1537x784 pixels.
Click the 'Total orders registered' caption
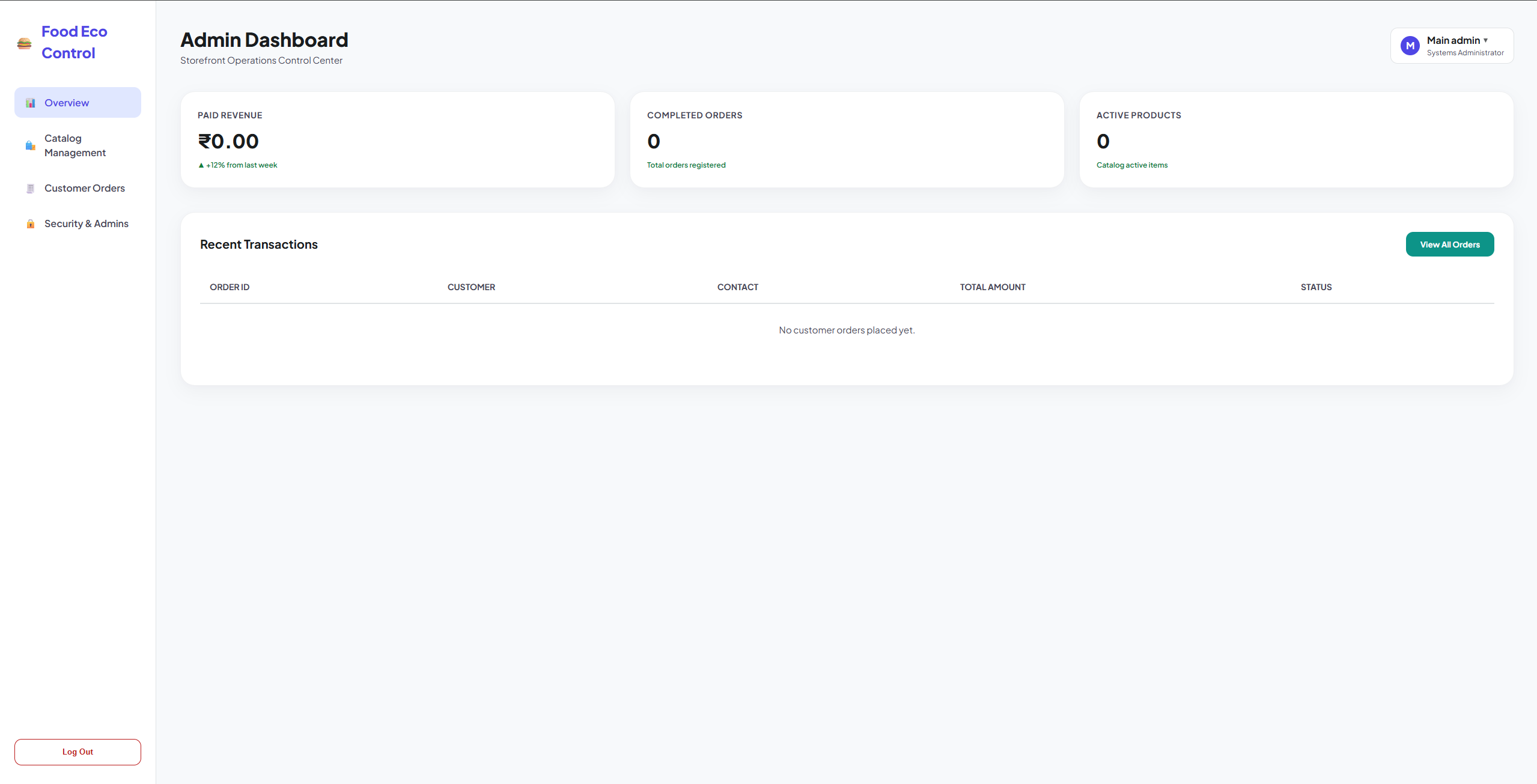click(x=686, y=165)
